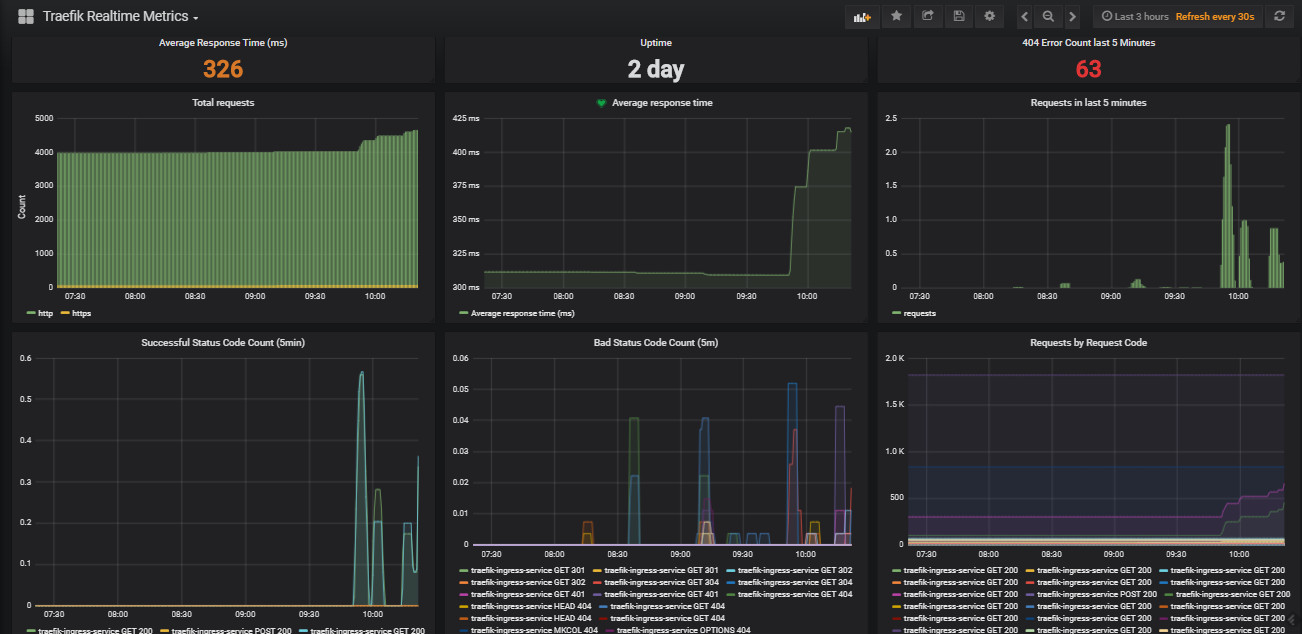The height and width of the screenshot is (634, 1302).
Task: Click the green http legend color swatch
Action: click(x=30, y=313)
